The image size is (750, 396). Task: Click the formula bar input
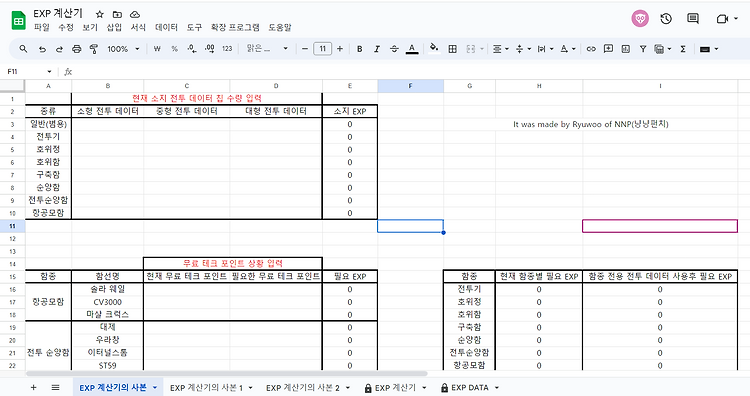pyautogui.click(x=411, y=72)
